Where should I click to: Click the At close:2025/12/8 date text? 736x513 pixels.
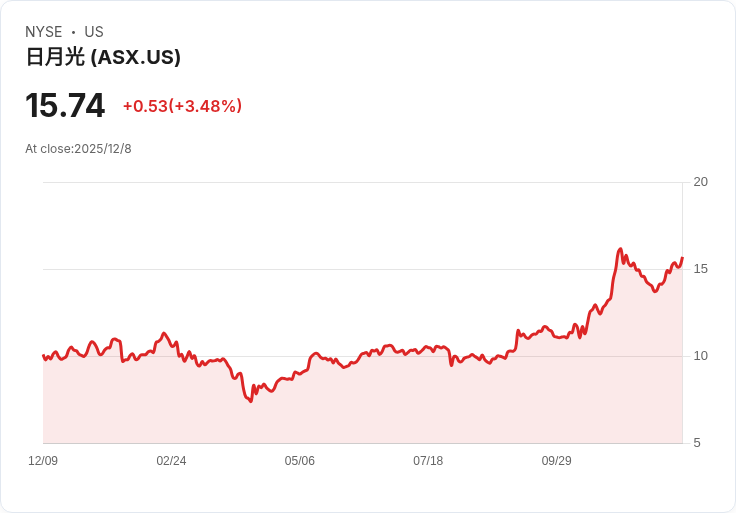[78, 149]
